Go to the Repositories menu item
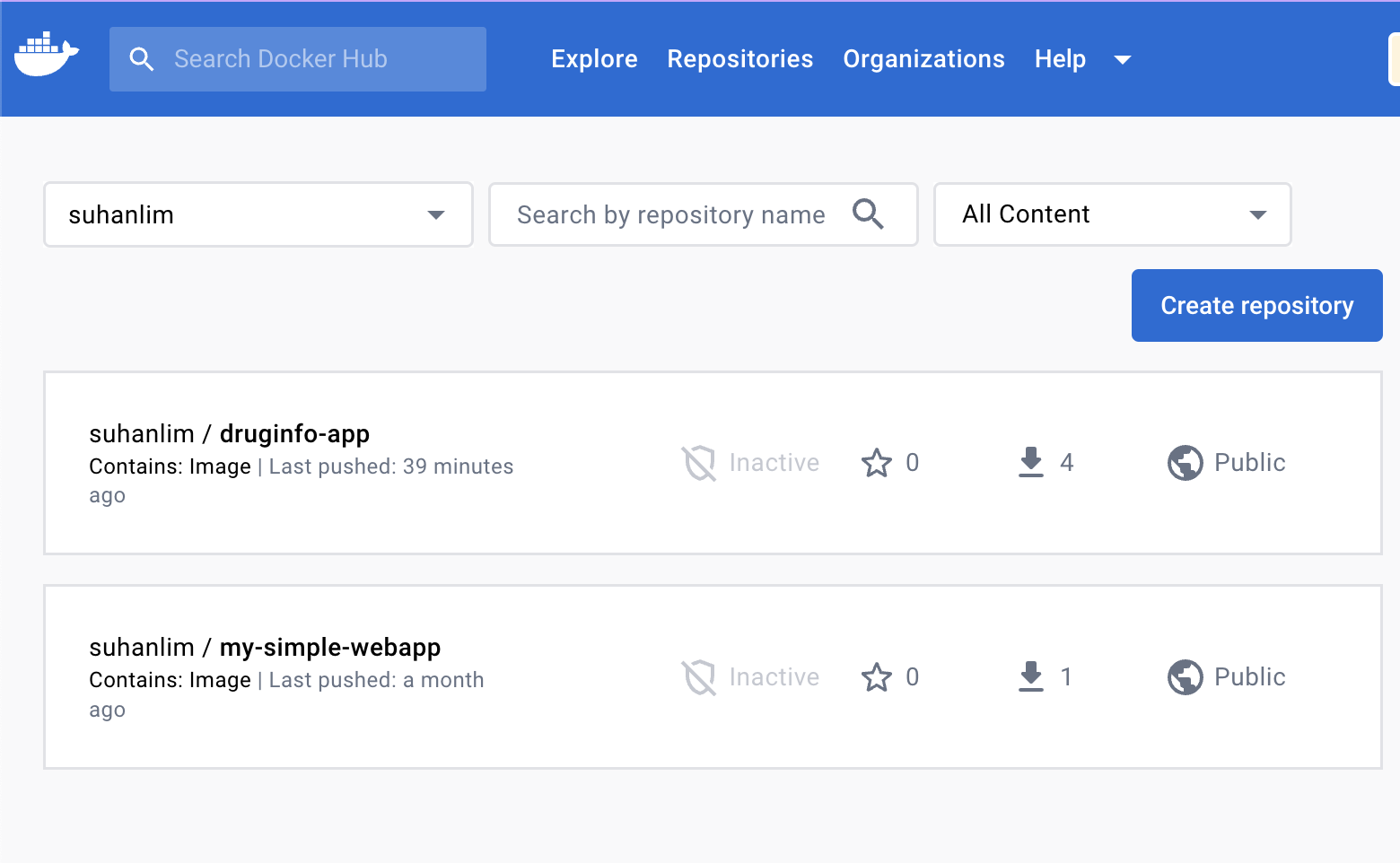 (740, 59)
